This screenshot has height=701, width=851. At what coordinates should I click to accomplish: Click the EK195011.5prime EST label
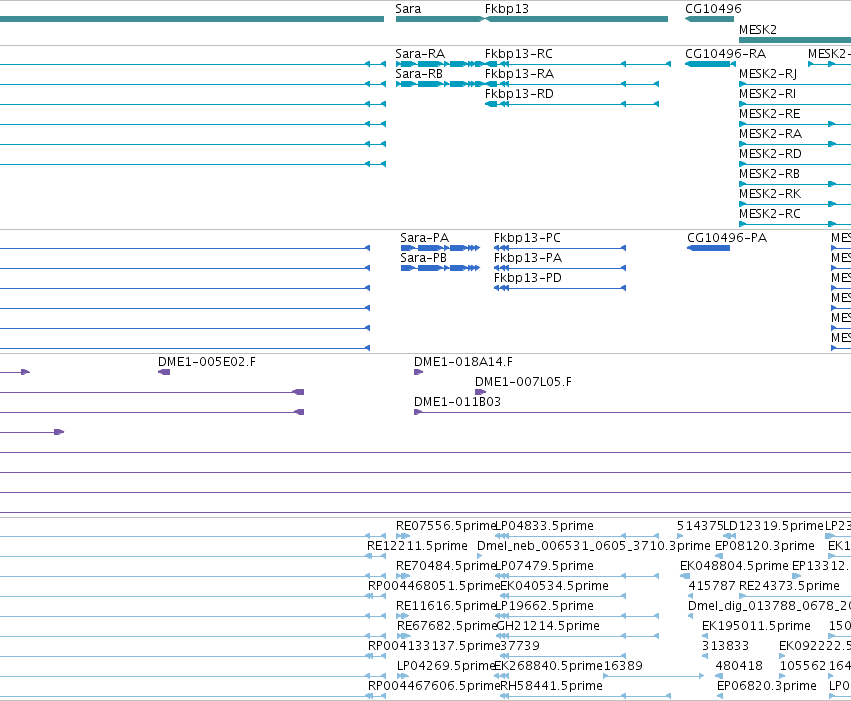(757, 626)
